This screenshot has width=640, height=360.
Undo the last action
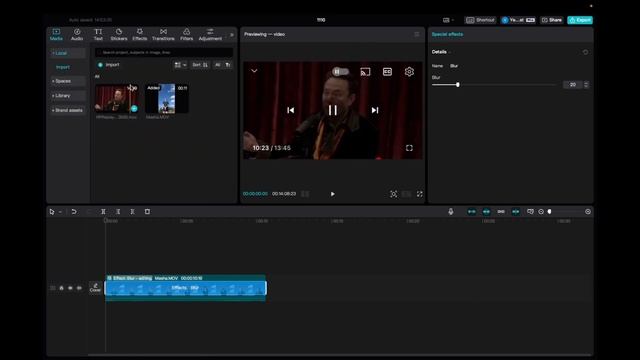74,212
